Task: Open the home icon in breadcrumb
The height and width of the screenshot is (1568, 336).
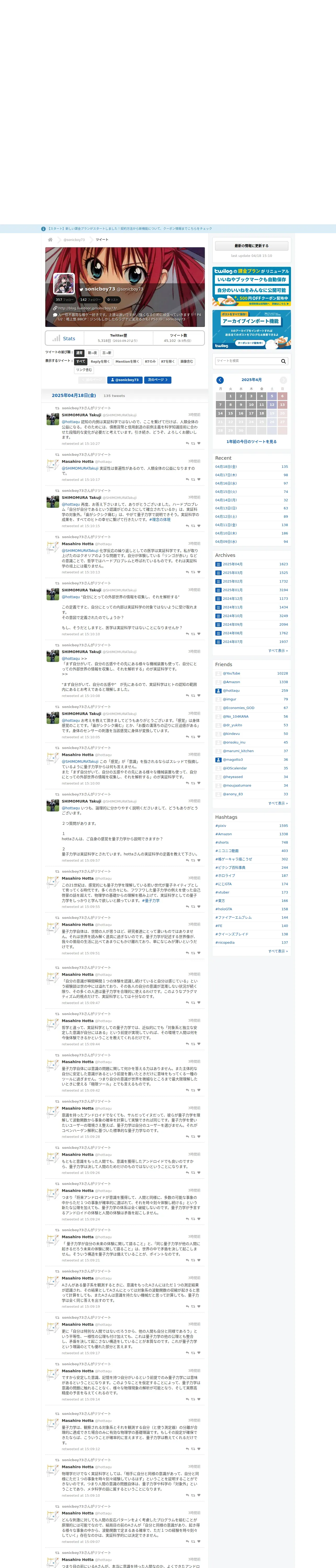Action: [x=50, y=240]
